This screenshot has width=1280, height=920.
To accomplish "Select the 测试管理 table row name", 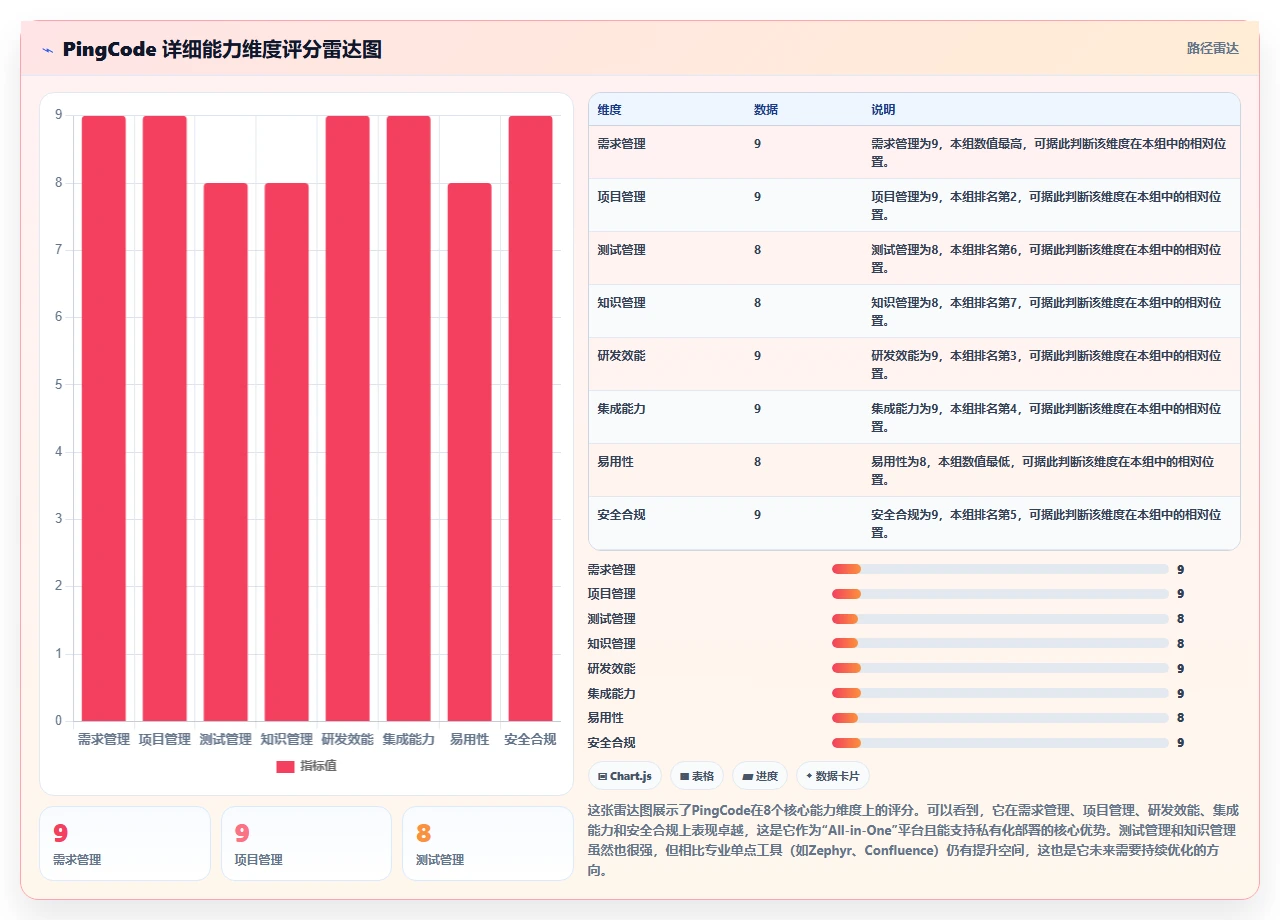I will pos(622,250).
